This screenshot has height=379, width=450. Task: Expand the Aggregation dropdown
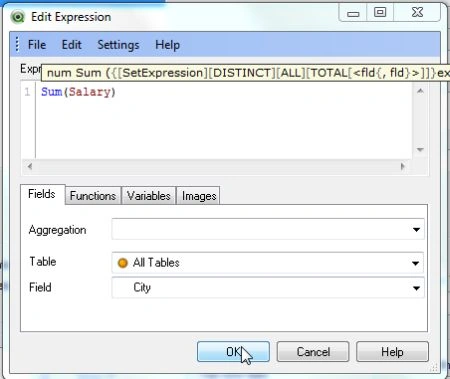click(268, 229)
